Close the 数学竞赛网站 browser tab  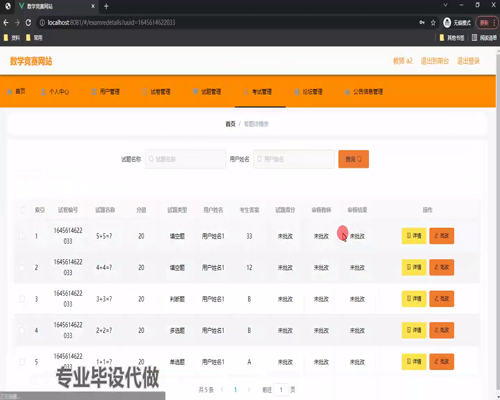pyautogui.click(x=93, y=6)
